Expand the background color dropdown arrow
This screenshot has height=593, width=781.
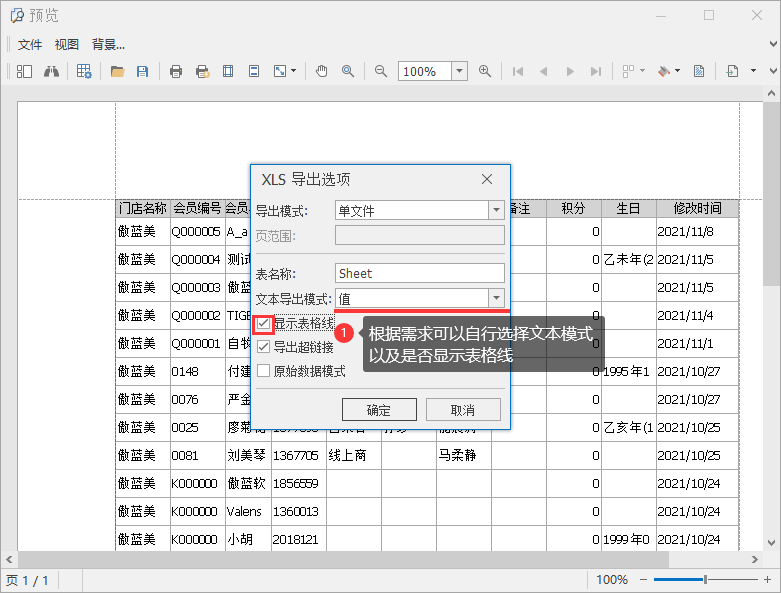677,71
